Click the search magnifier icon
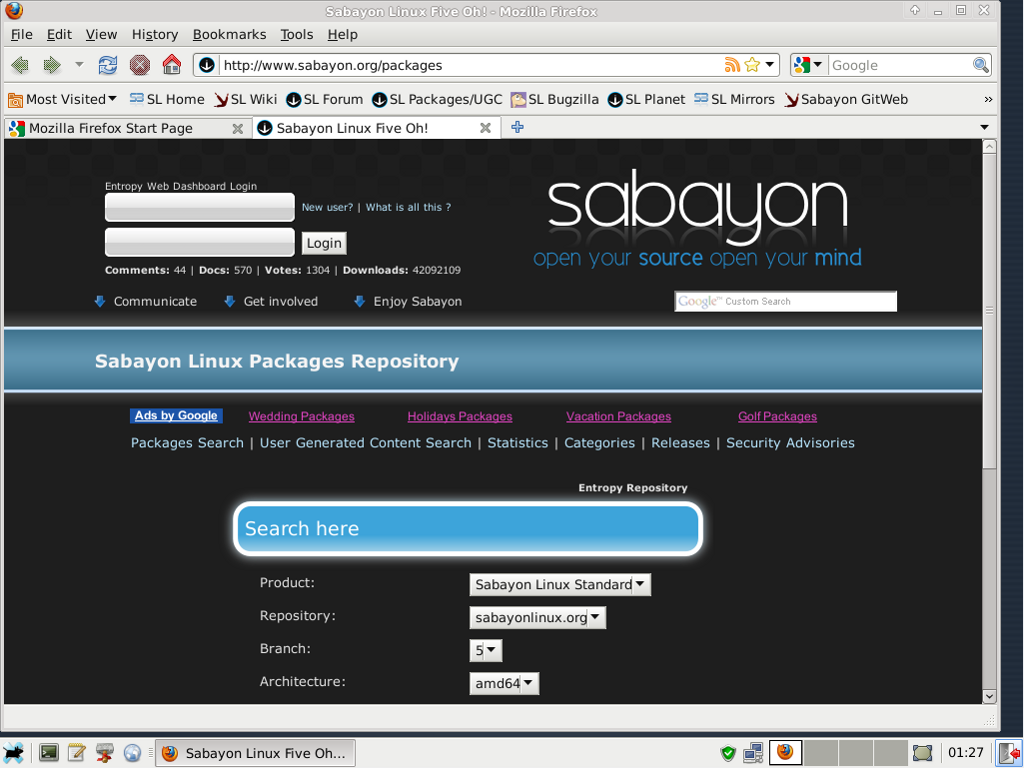Screen dimensions: 1024x768 click(980, 65)
